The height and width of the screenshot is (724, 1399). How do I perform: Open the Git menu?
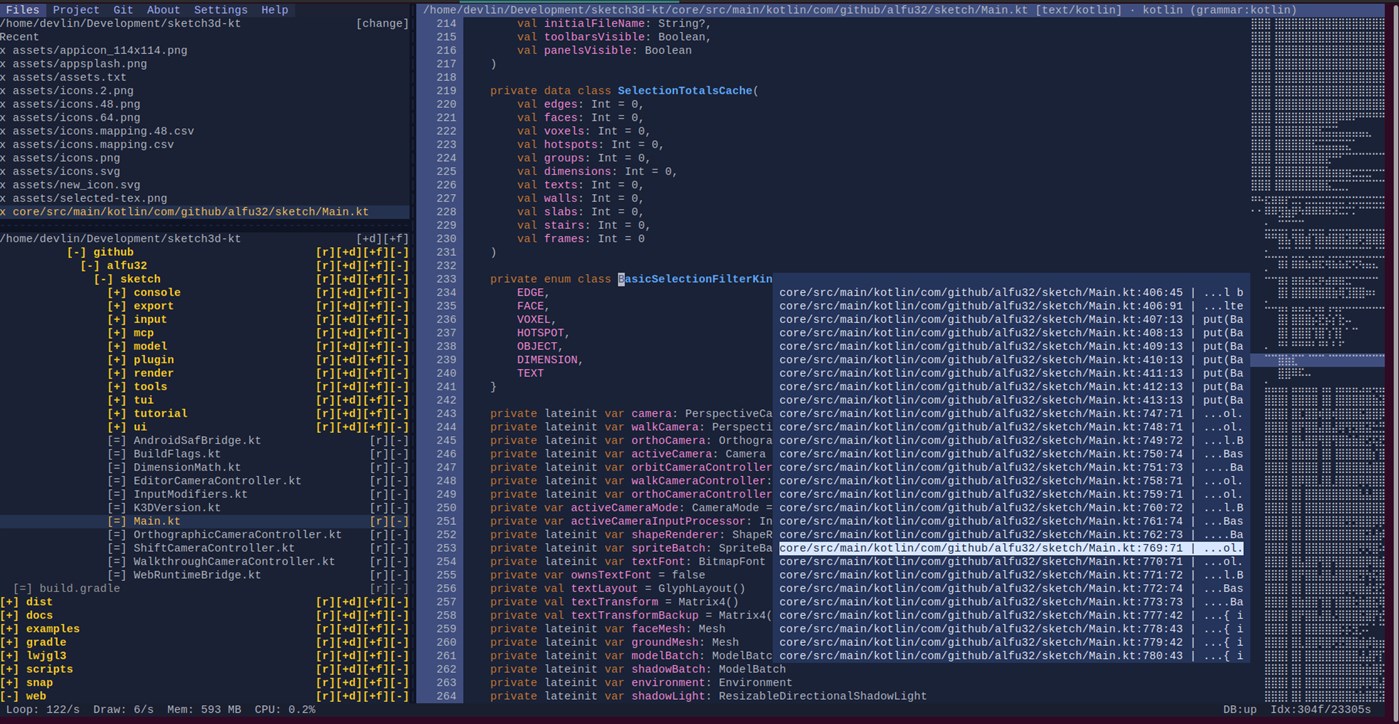tap(123, 10)
